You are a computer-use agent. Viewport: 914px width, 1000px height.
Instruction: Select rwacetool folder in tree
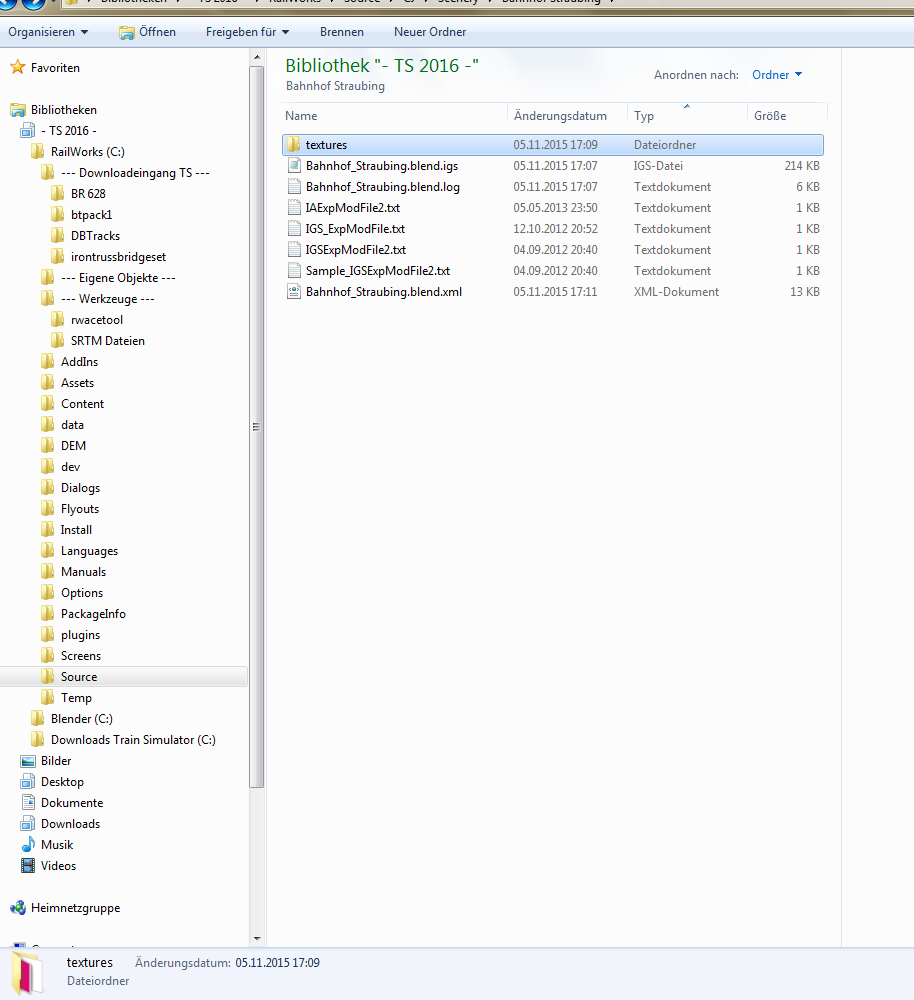point(97,320)
